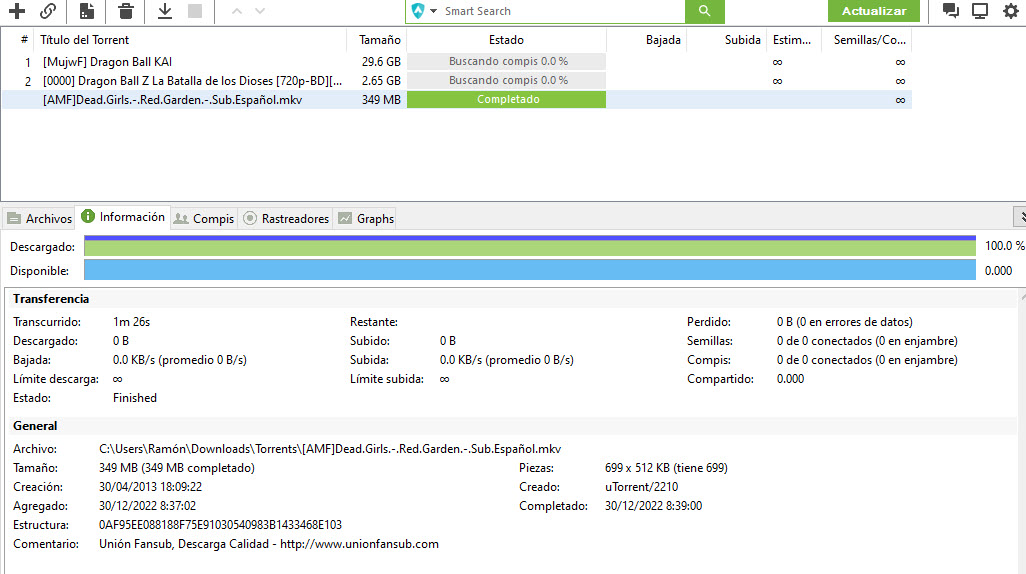The width and height of the screenshot is (1026, 574).
Task: Start download using the down-arrow icon
Action: click(165, 11)
